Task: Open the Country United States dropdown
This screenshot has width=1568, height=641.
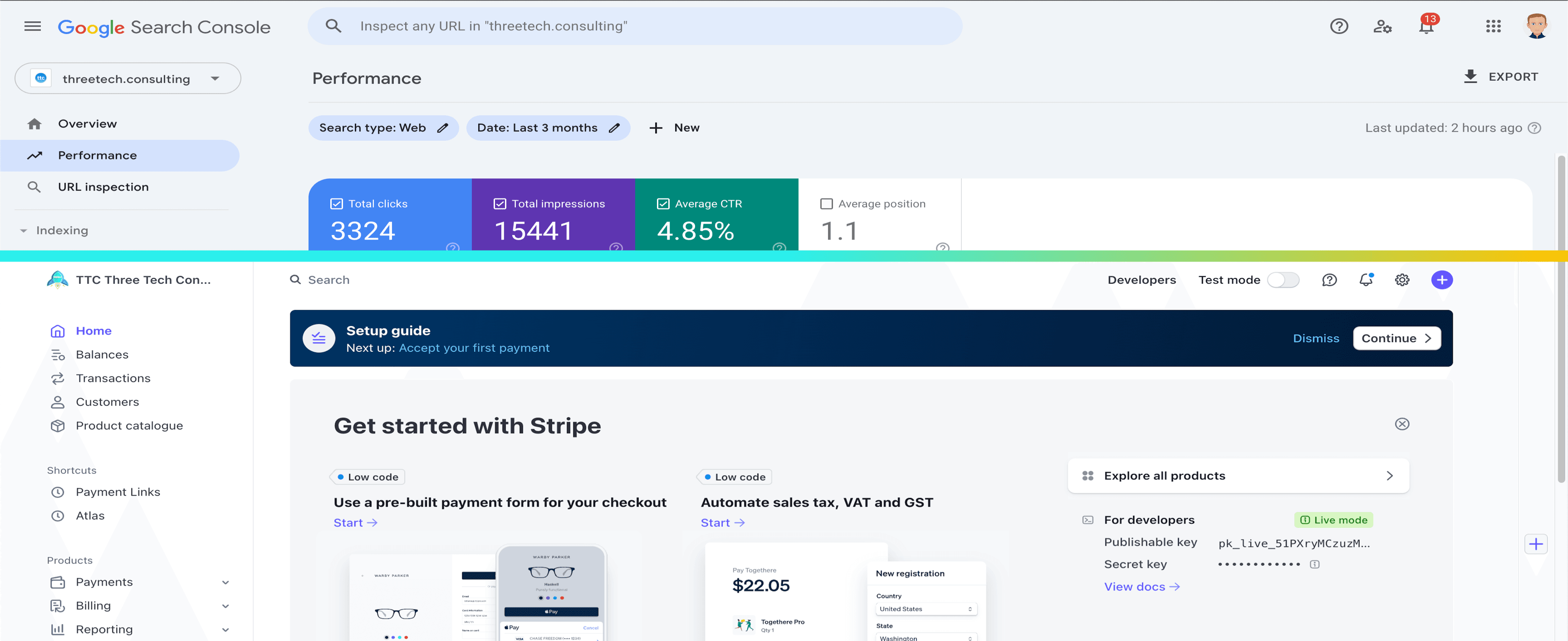Action: [926, 609]
